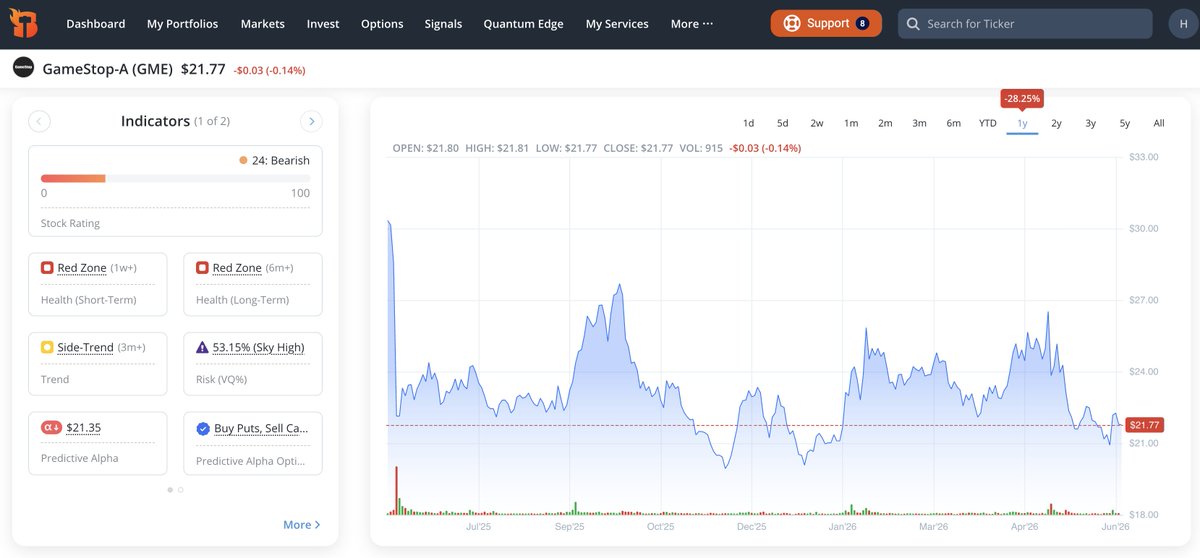Click the Search for Ticker field
The height and width of the screenshot is (558, 1200).
pos(1027,24)
